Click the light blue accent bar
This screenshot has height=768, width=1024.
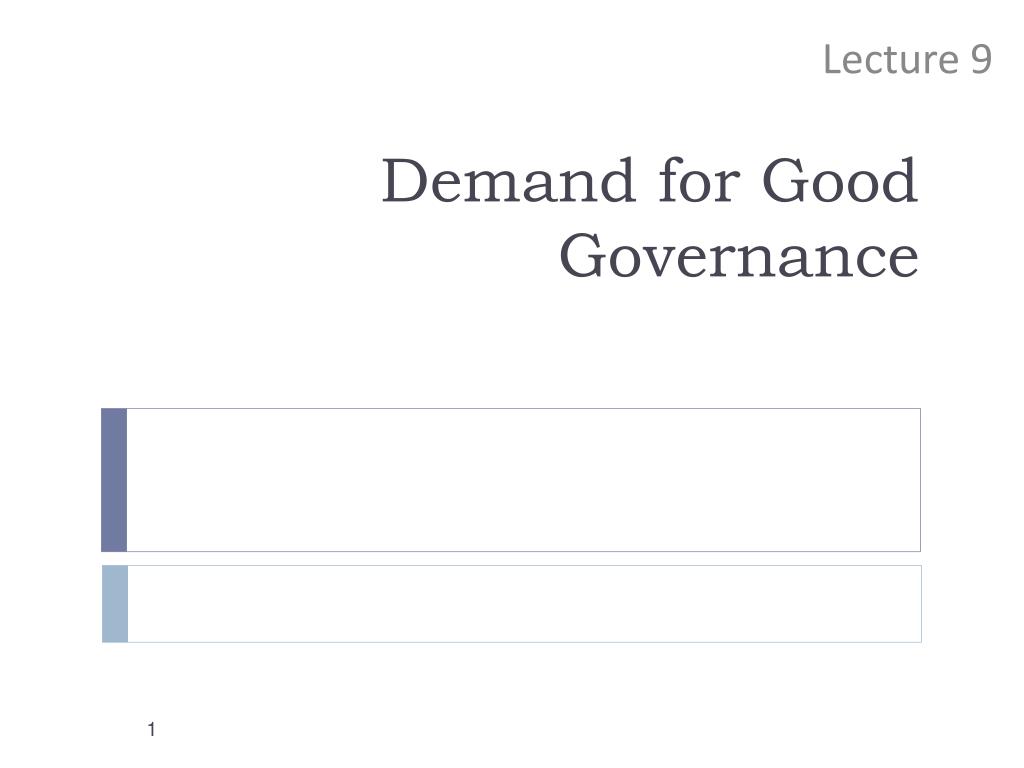click(115, 604)
